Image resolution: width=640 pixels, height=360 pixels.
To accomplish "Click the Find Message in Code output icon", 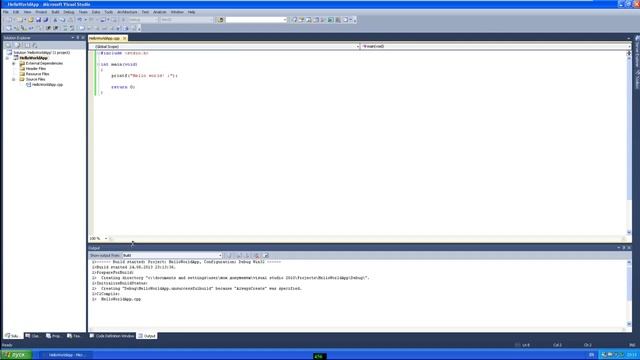I will pos(229,256).
